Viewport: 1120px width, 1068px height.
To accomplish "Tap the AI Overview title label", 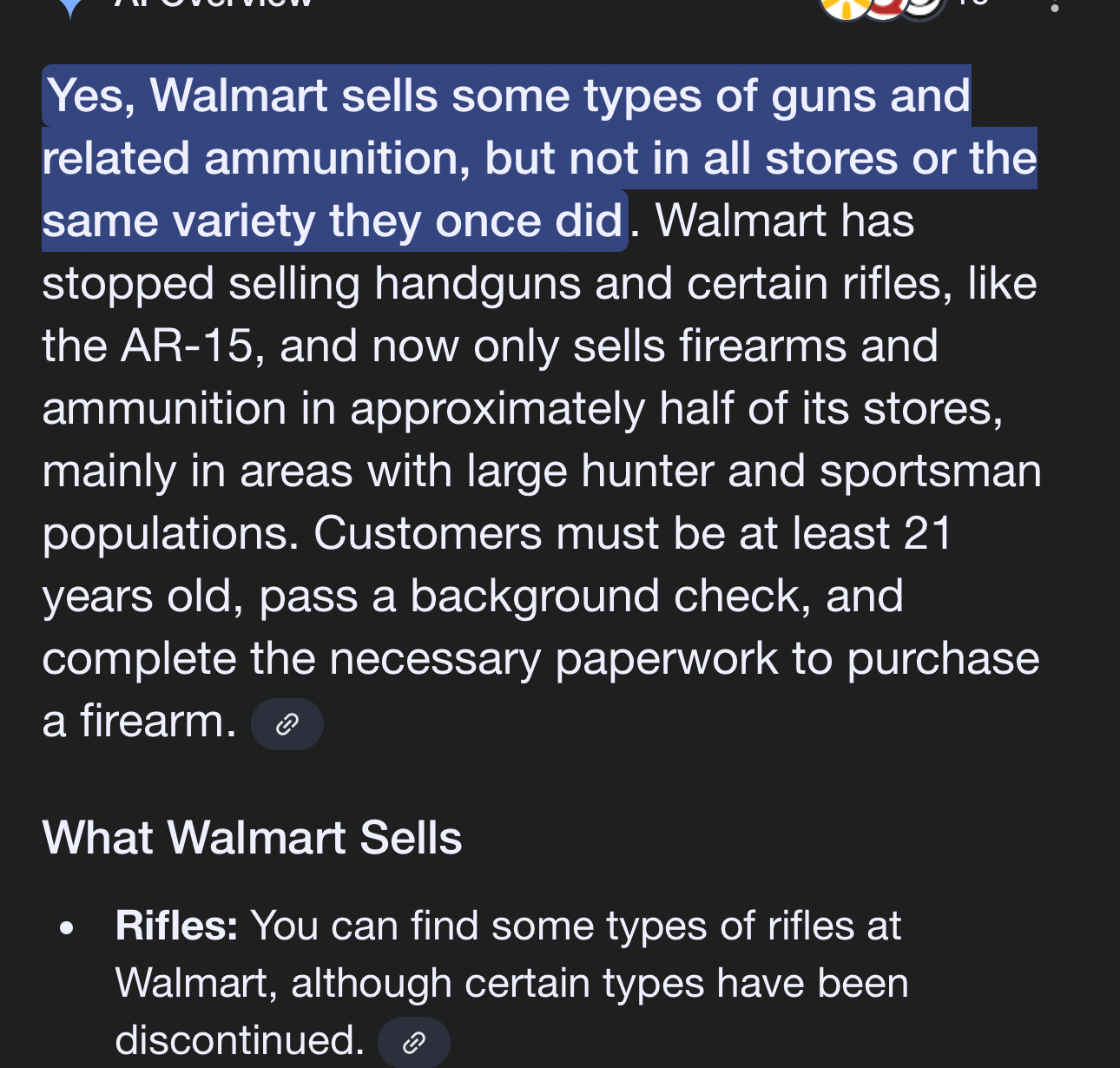I will pyautogui.click(x=214, y=3).
